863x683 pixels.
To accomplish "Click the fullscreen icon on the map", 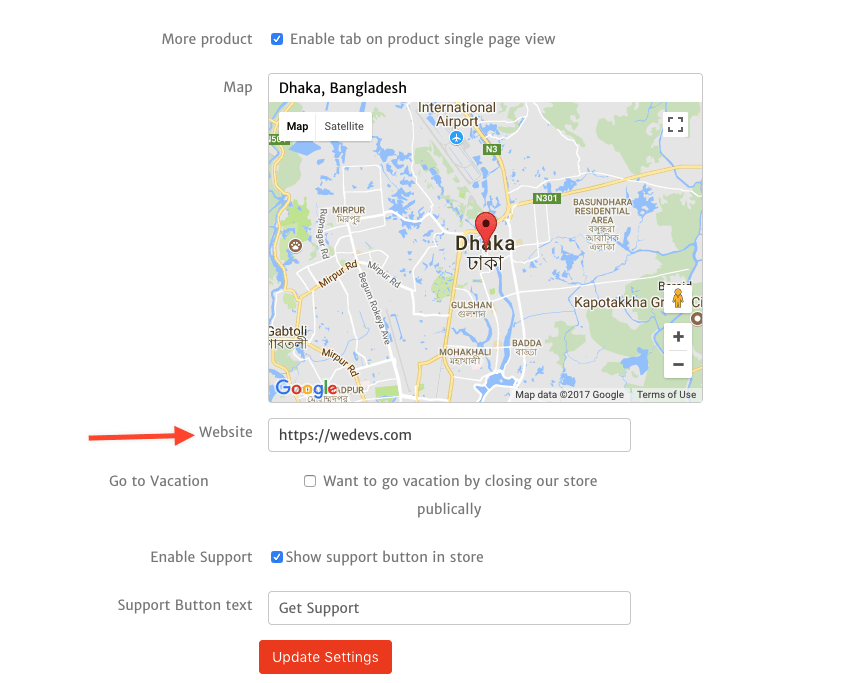I will 675,124.
